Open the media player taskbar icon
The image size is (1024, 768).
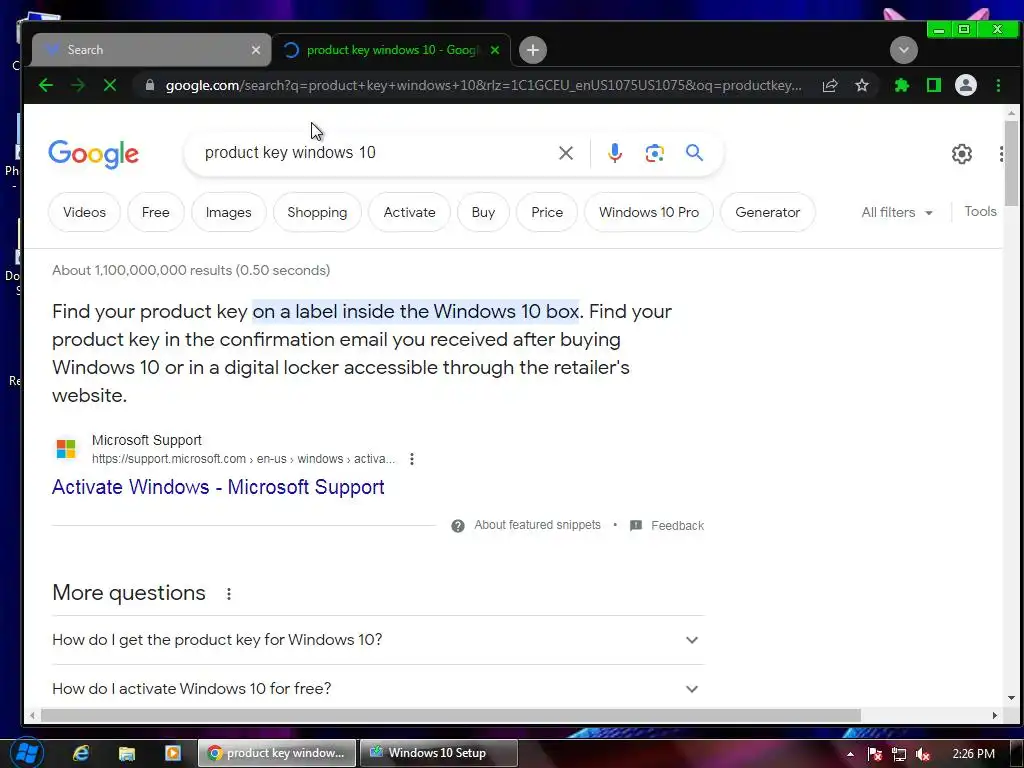coord(172,754)
